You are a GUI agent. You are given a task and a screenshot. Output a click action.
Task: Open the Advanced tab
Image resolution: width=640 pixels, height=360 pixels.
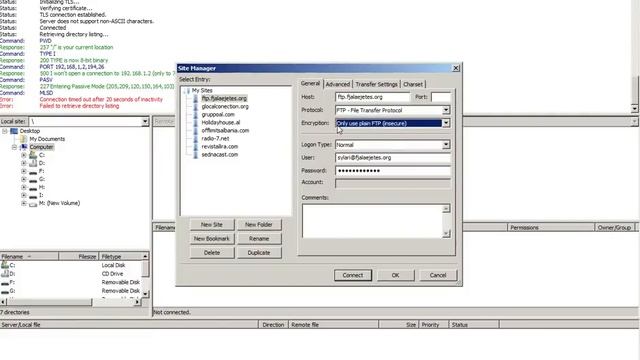coord(338,84)
